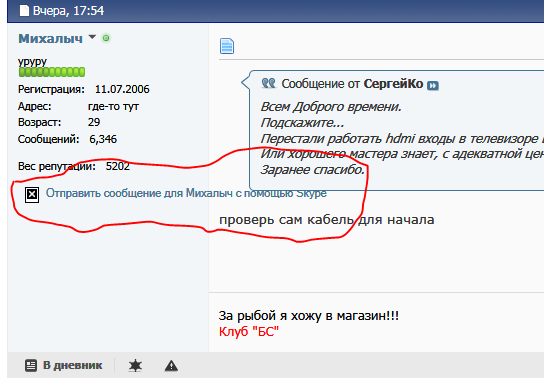Click the уруру user title text
This screenshot has width=544, height=388.
[x=32, y=62]
